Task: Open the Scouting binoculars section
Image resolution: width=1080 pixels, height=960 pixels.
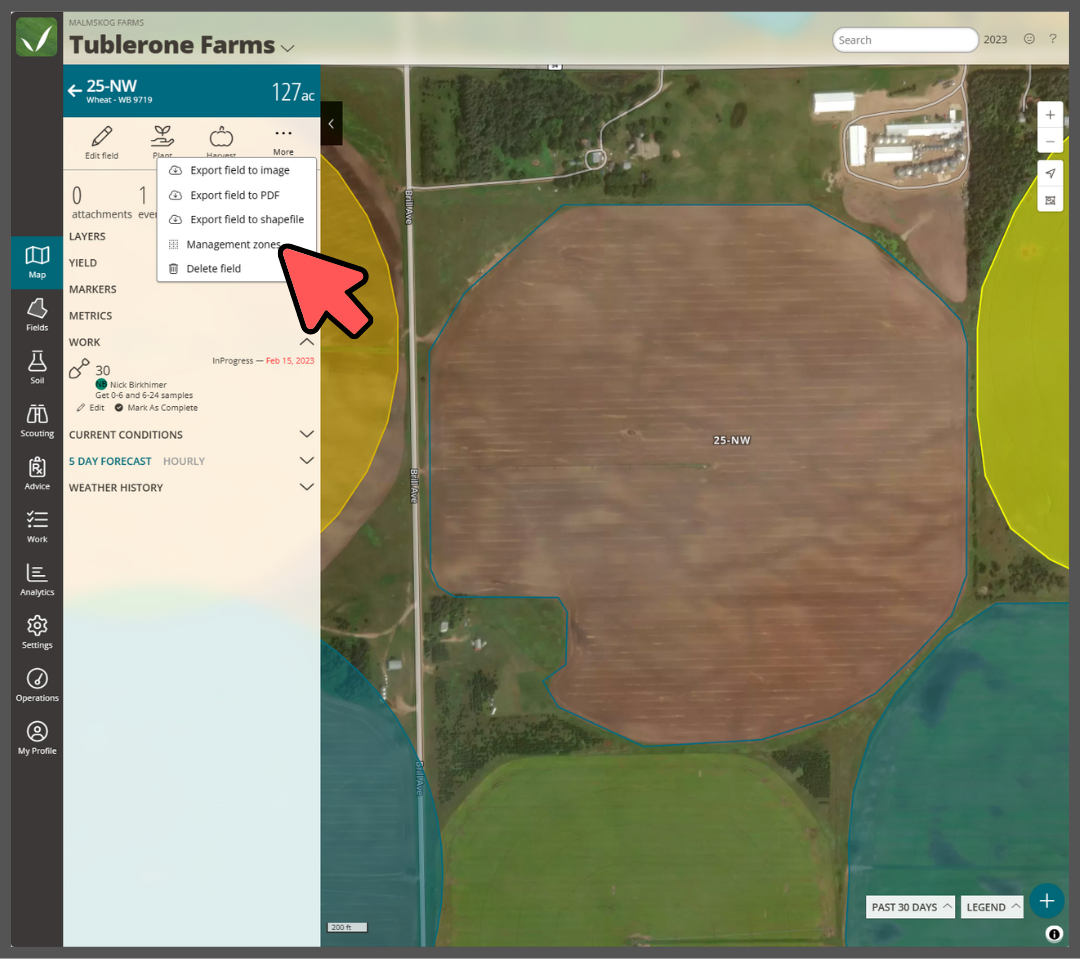Action: (37, 420)
